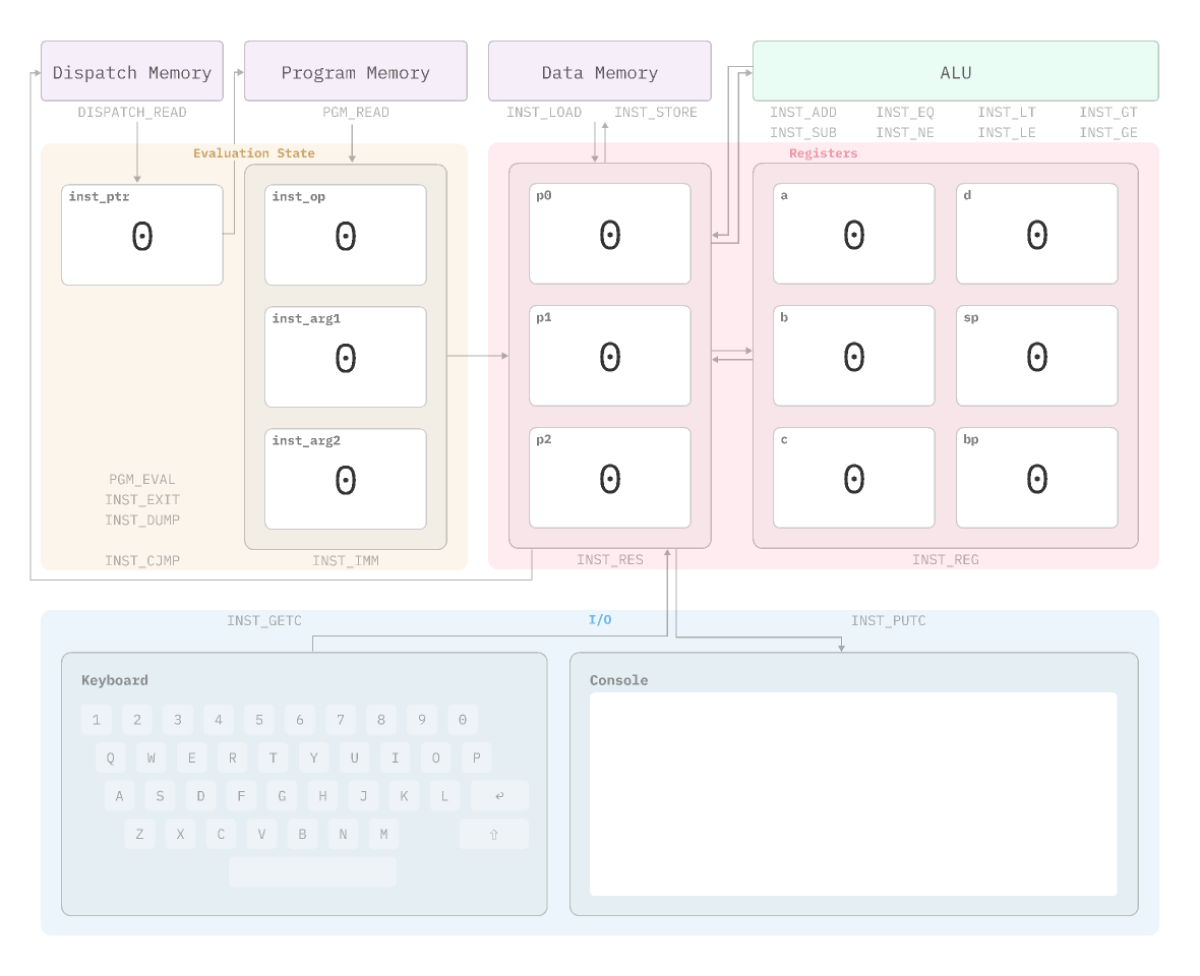Tap the 0 key on the keyboard
Viewport: 1200px width, 976px height.
463,719
